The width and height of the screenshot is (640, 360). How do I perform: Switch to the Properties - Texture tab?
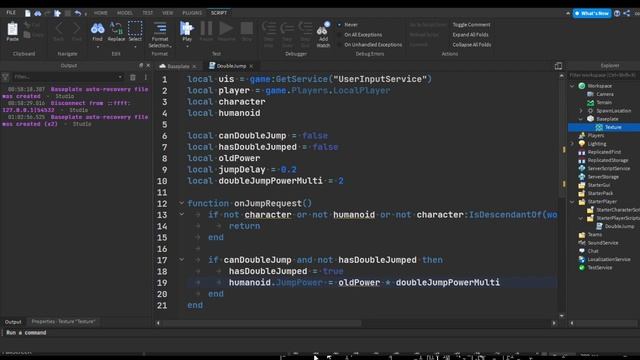tap(63, 322)
